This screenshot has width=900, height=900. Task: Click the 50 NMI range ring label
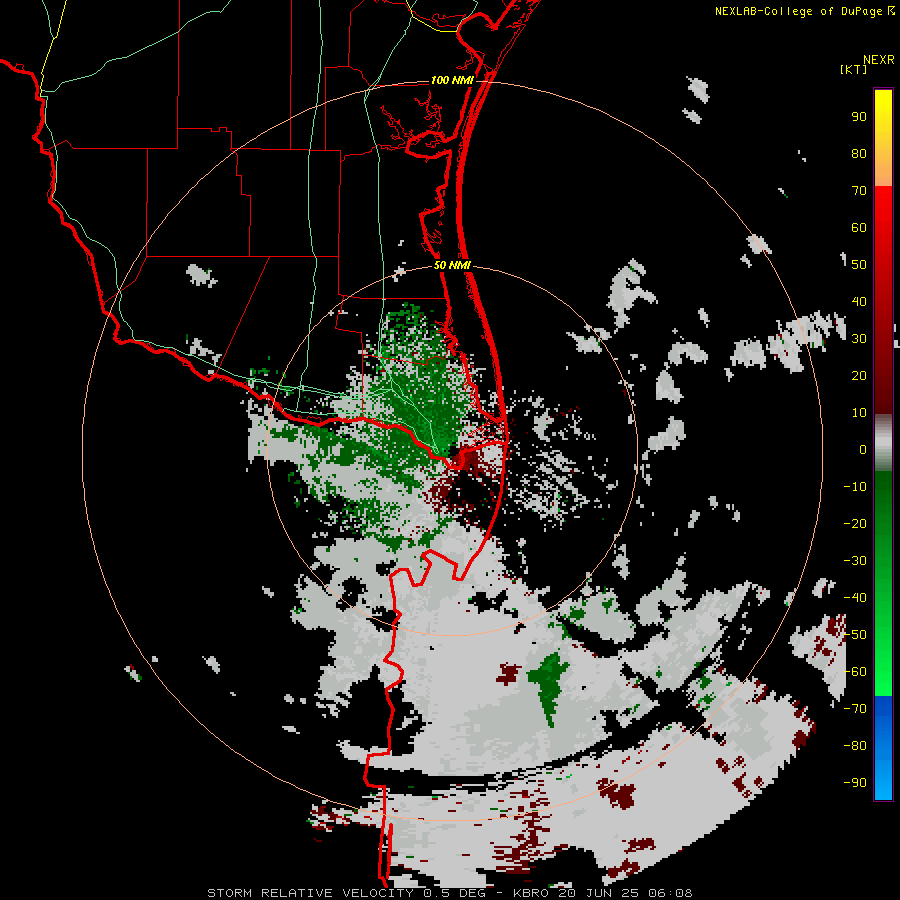452,265
